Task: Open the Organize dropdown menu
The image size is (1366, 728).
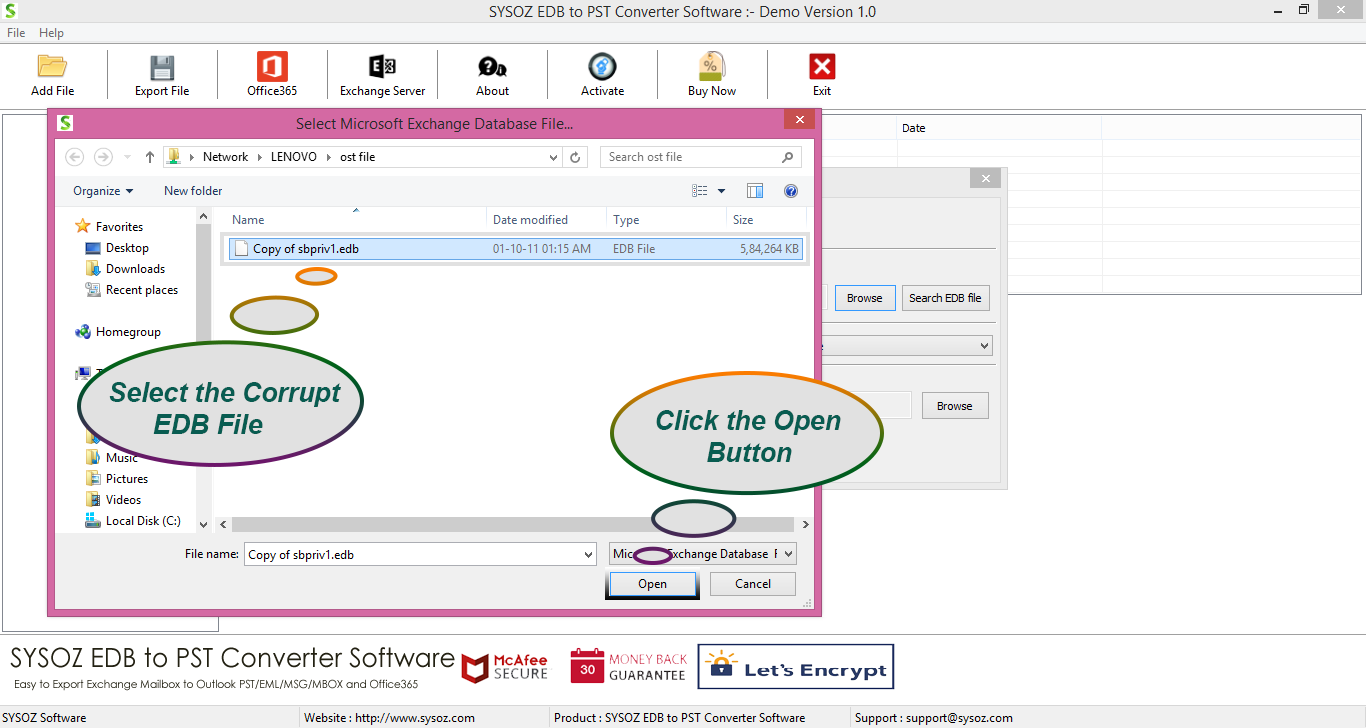Action: 103,191
